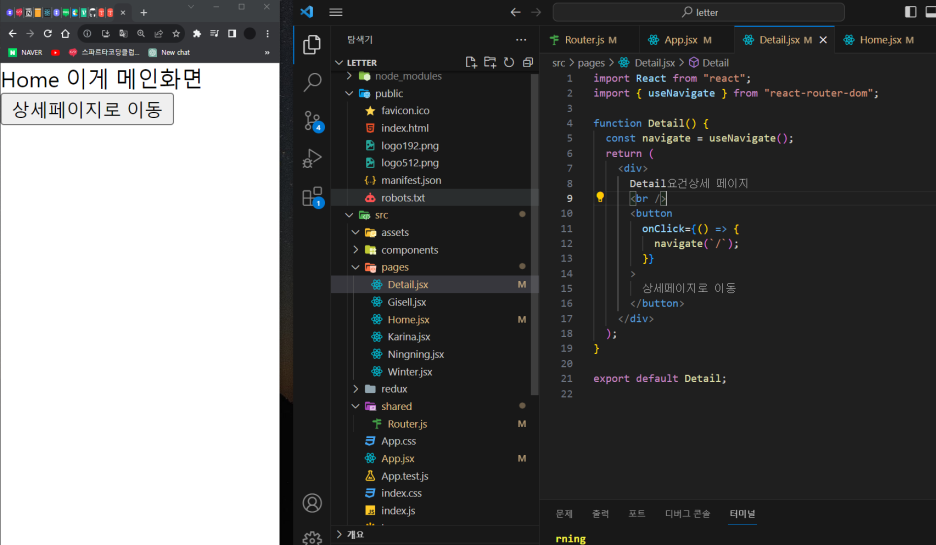
Task: Open the Run and Debug view
Action: [x=312, y=159]
